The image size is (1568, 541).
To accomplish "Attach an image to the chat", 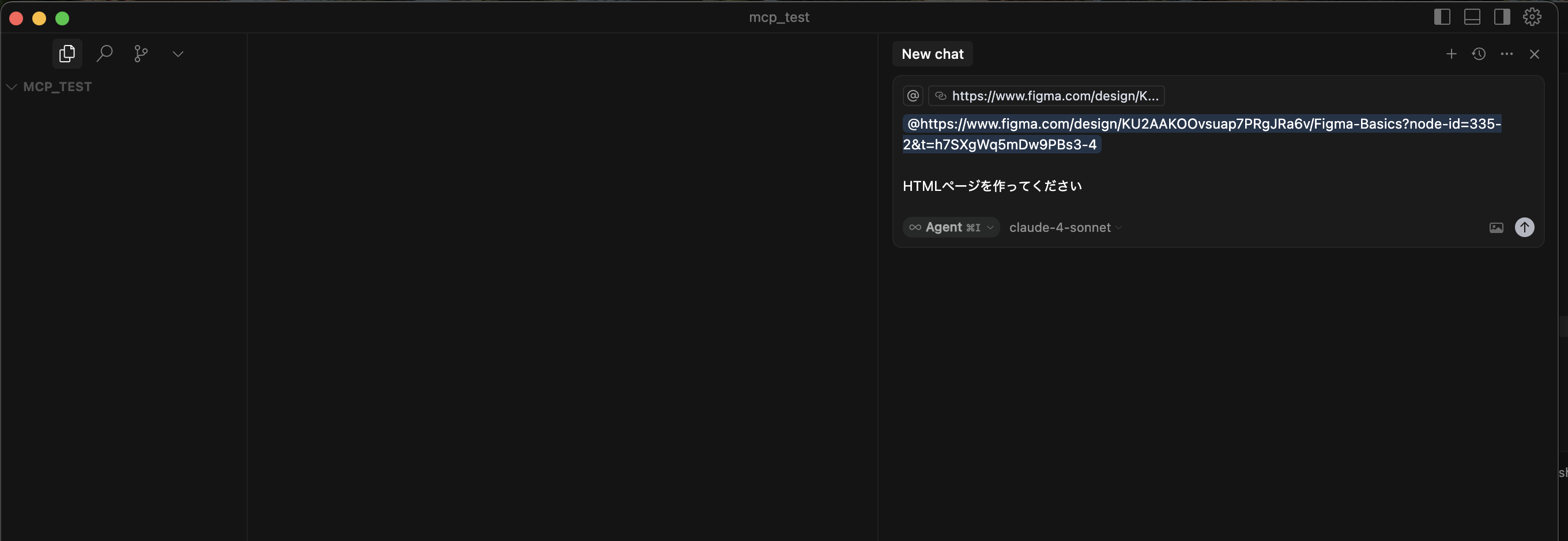I will pos(1495,227).
